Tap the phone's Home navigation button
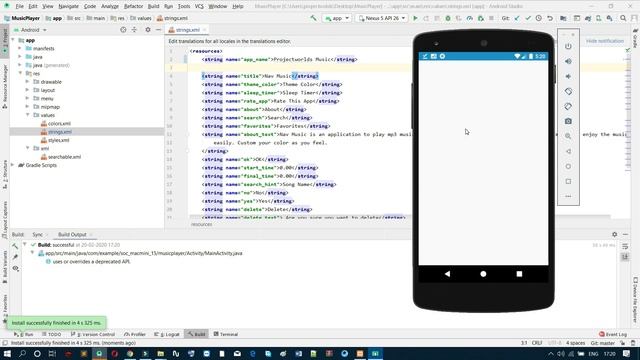640x360 pixels. click(x=483, y=274)
